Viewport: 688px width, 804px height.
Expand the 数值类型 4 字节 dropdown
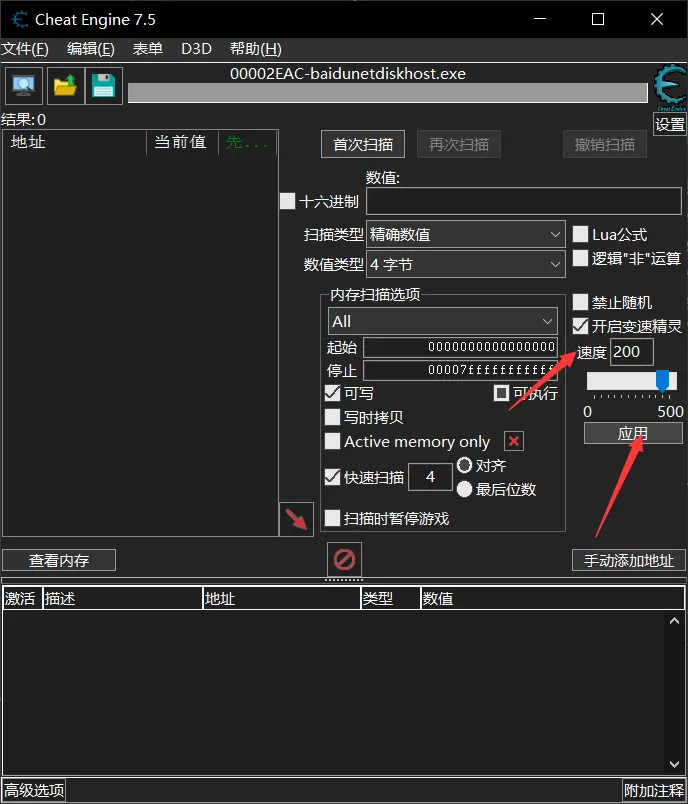[466, 265]
